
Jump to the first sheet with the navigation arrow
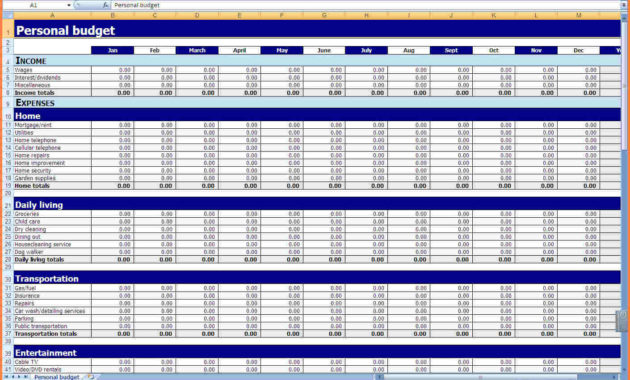[6, 377]
